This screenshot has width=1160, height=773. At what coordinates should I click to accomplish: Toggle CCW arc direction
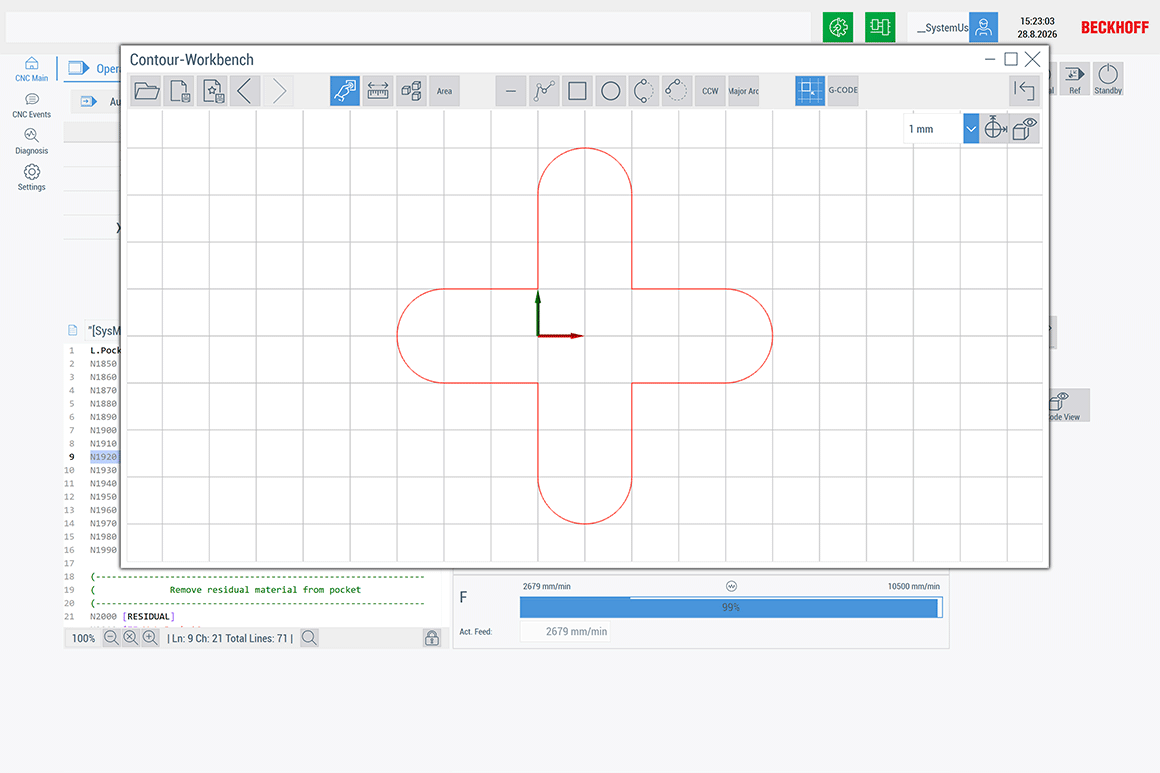click(710, 91)
